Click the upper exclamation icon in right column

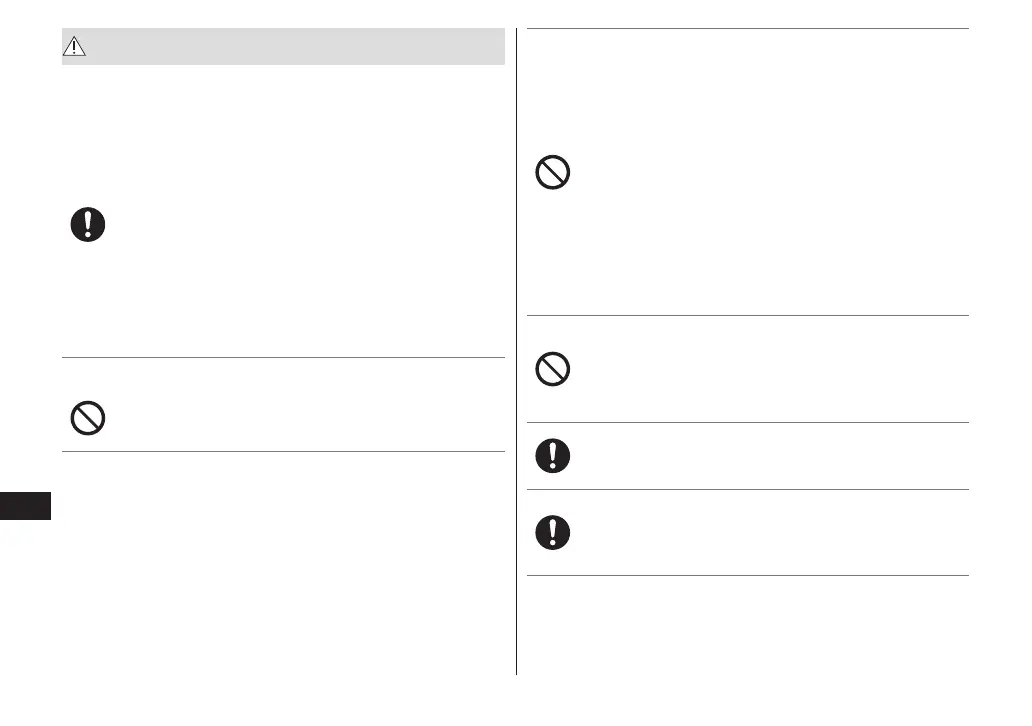[553, 456]
